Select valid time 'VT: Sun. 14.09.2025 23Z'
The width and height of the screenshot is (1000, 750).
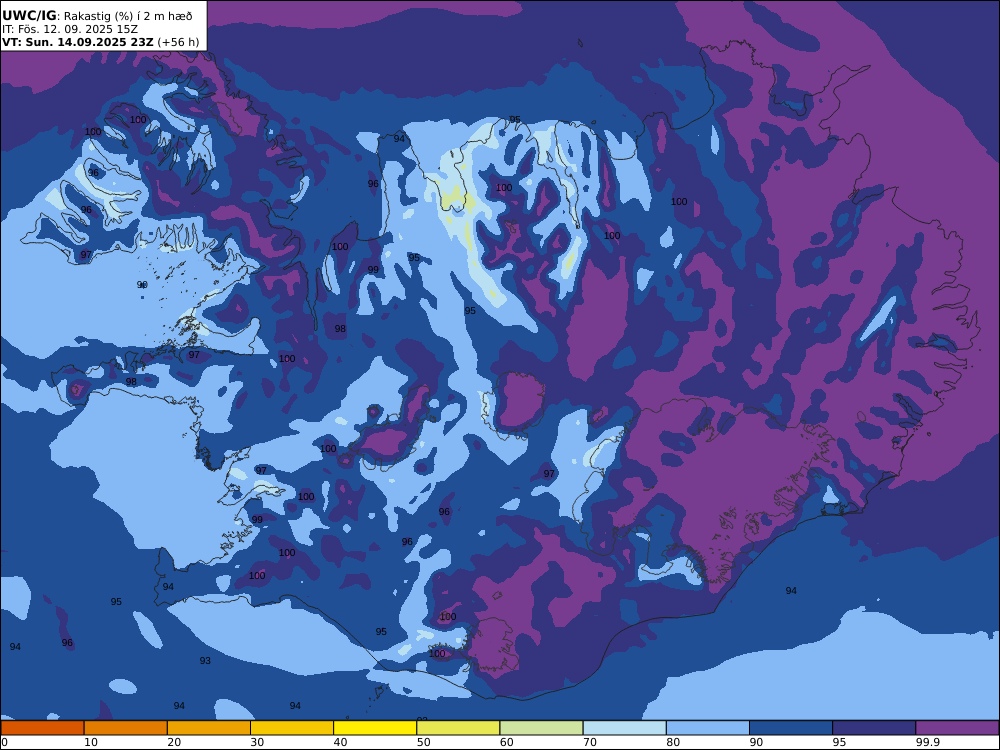point(78,42)
